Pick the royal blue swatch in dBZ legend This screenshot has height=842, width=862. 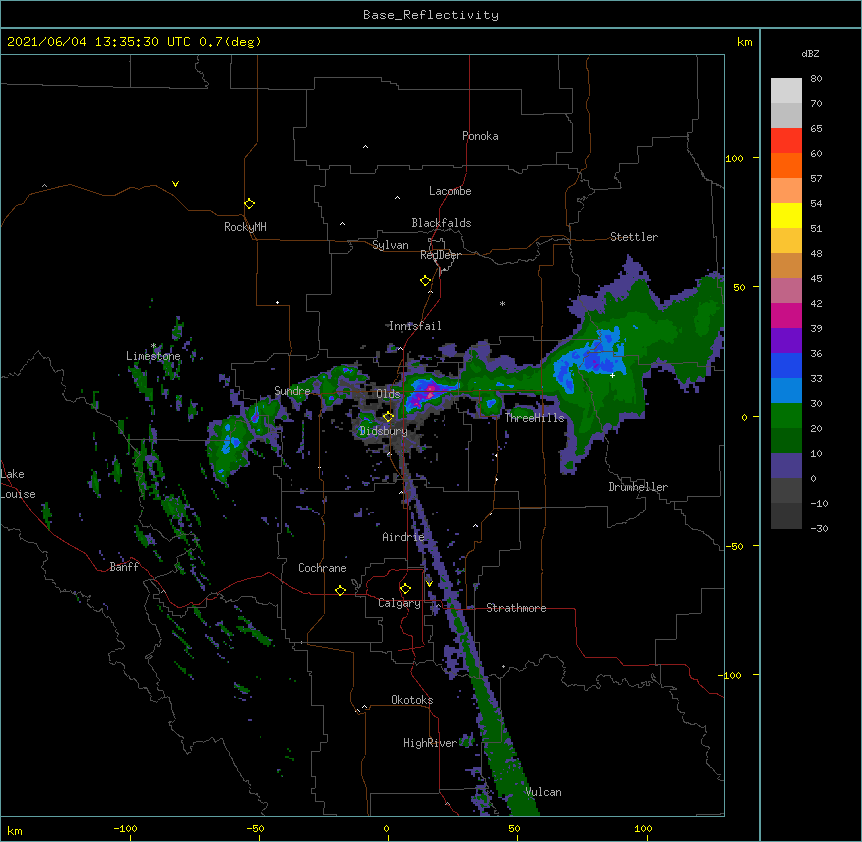tap(786, 365)
